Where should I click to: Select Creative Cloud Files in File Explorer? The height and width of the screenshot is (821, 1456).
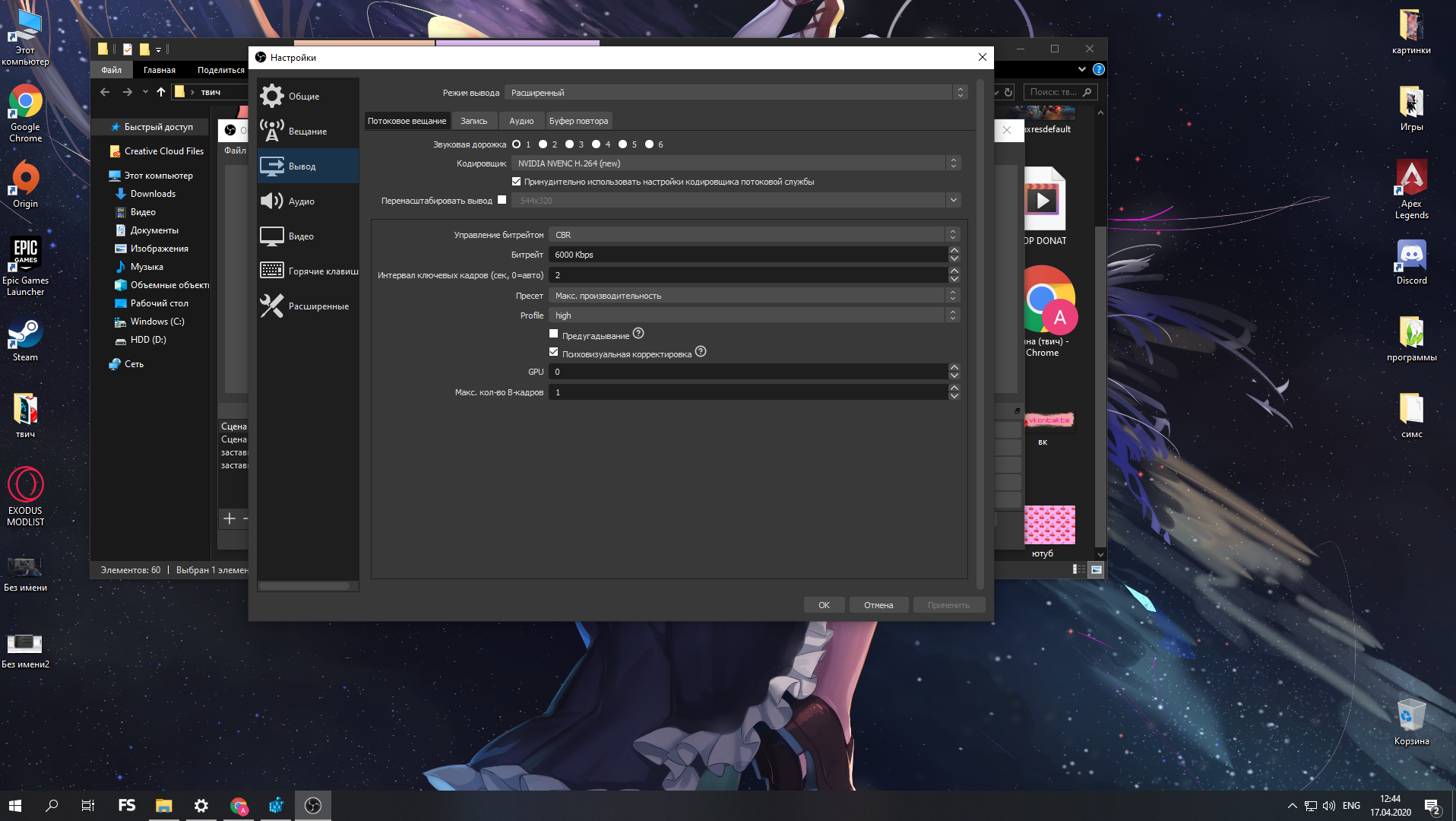click(163, 151)
